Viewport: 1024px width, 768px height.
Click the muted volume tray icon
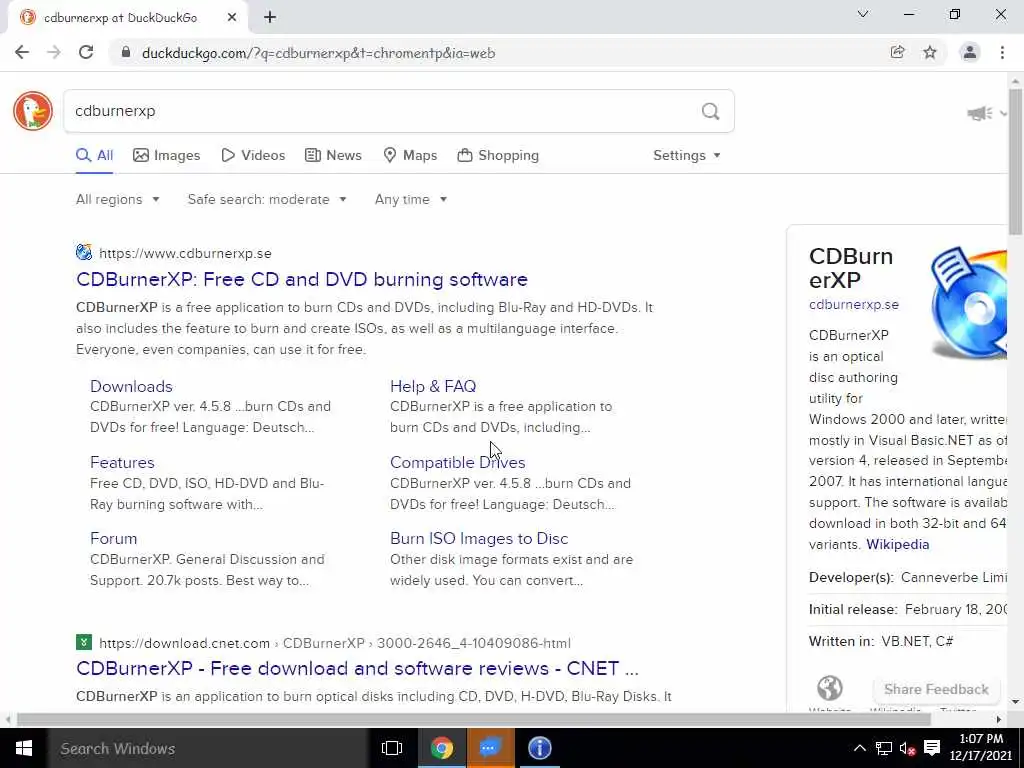pos(907,748)
